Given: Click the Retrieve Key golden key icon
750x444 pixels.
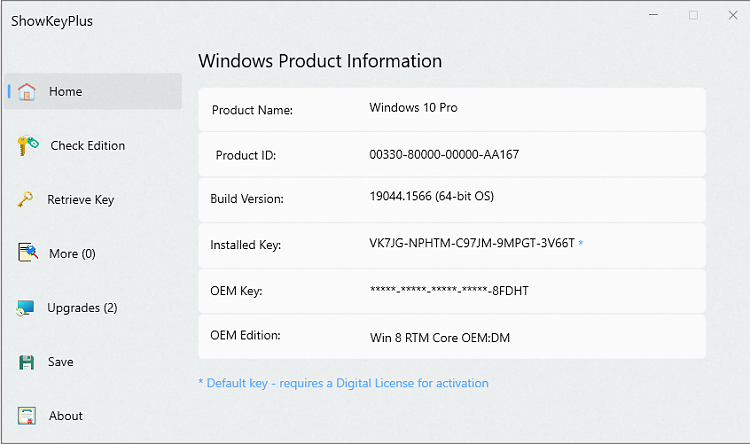Looking at the screenshot, I should coord(25,199).
